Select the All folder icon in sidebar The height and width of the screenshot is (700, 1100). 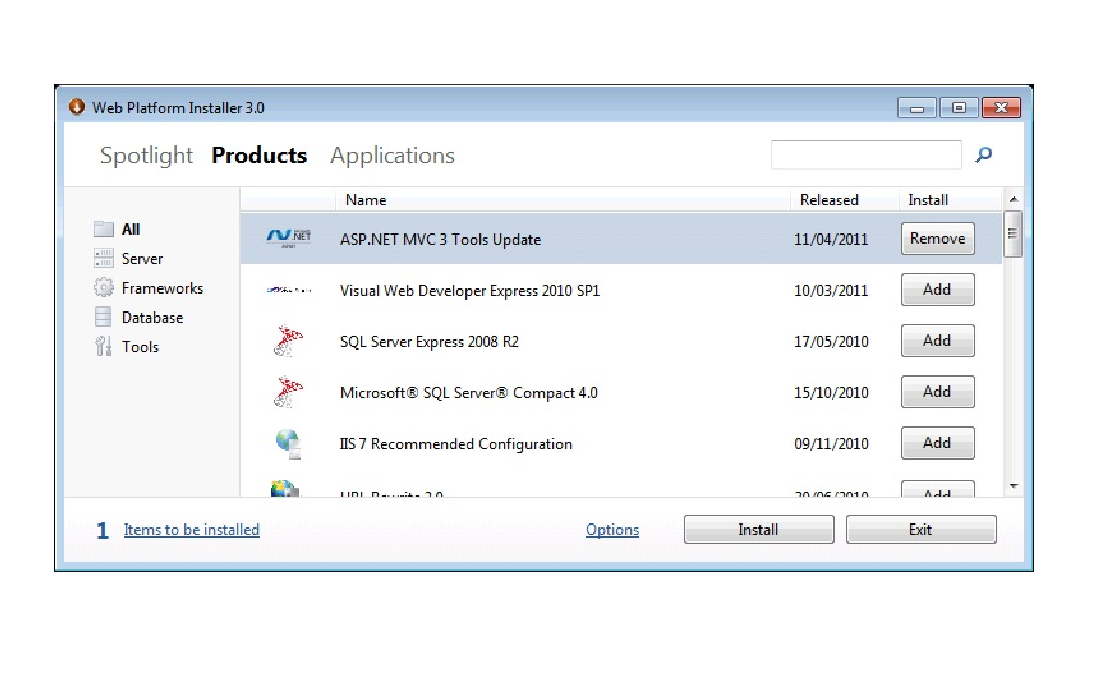click(x=104, y=229)
